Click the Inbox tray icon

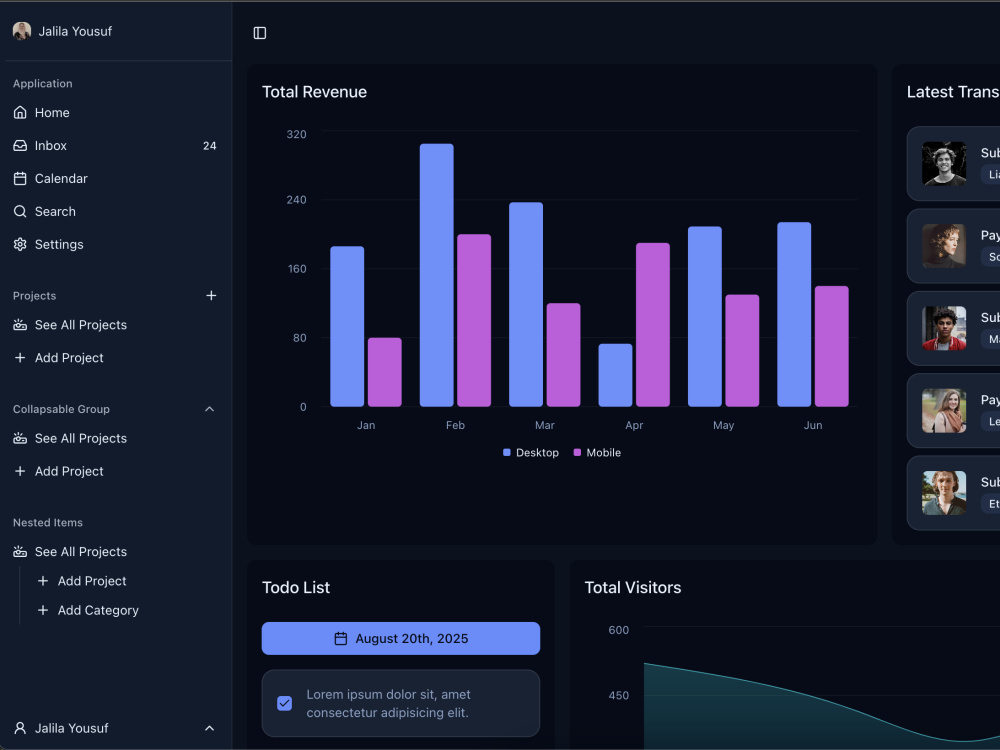tap(20, 145)
